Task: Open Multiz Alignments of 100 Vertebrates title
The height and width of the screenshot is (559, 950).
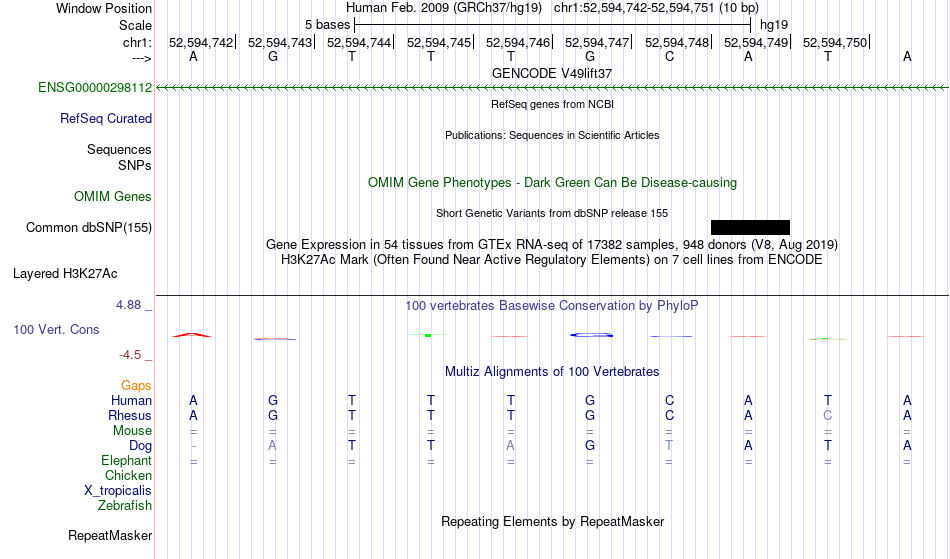Action: (552, 372)
